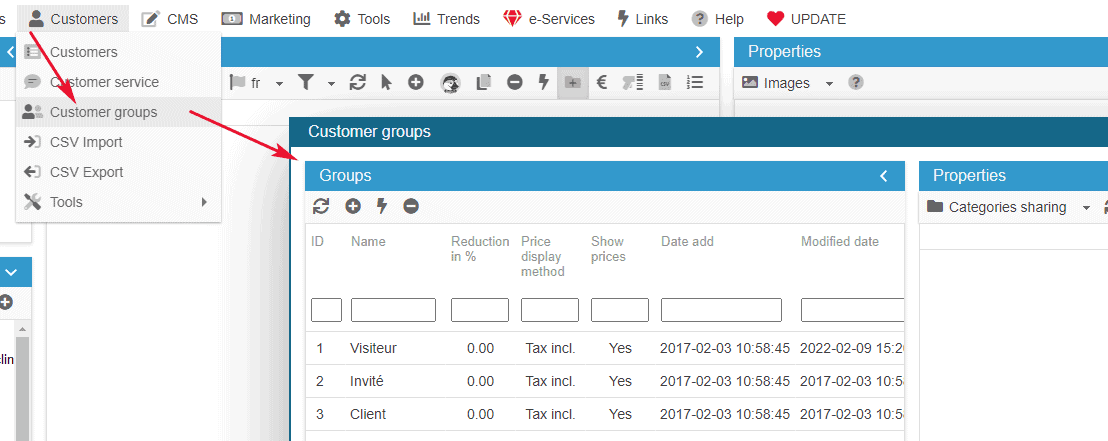Add a new group in the Groups toolbar
This screenshot has width=1108, height=441.
tap(353, 206)
